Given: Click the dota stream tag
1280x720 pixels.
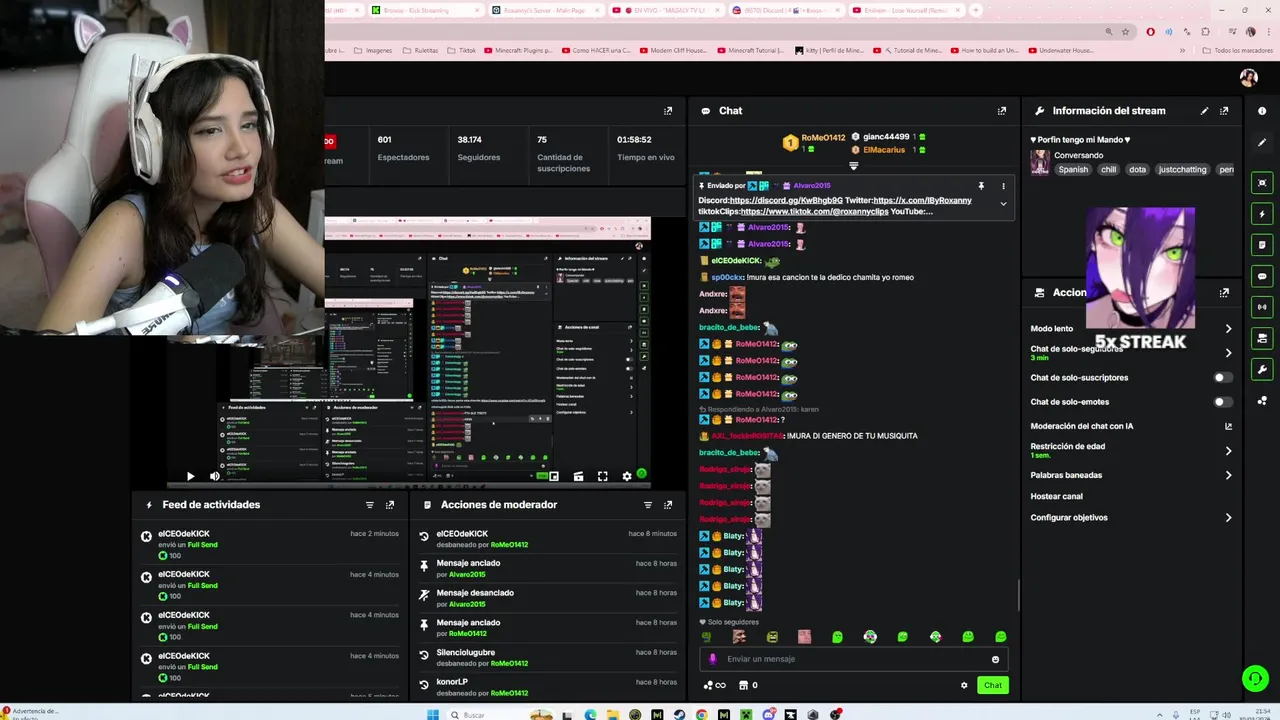Looking at the screenshot, I should pyautogui.click(x=1137, y=170).
